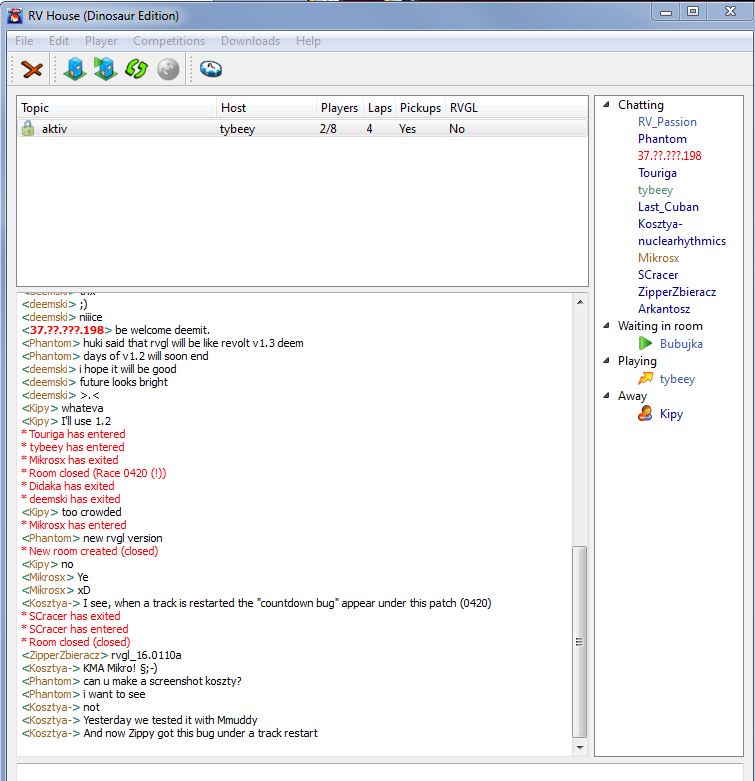The width and height of the screenshot is (755, 781).
Task: Select user Kosztya- in Chatting list
Action: click(x=660, y=224)
